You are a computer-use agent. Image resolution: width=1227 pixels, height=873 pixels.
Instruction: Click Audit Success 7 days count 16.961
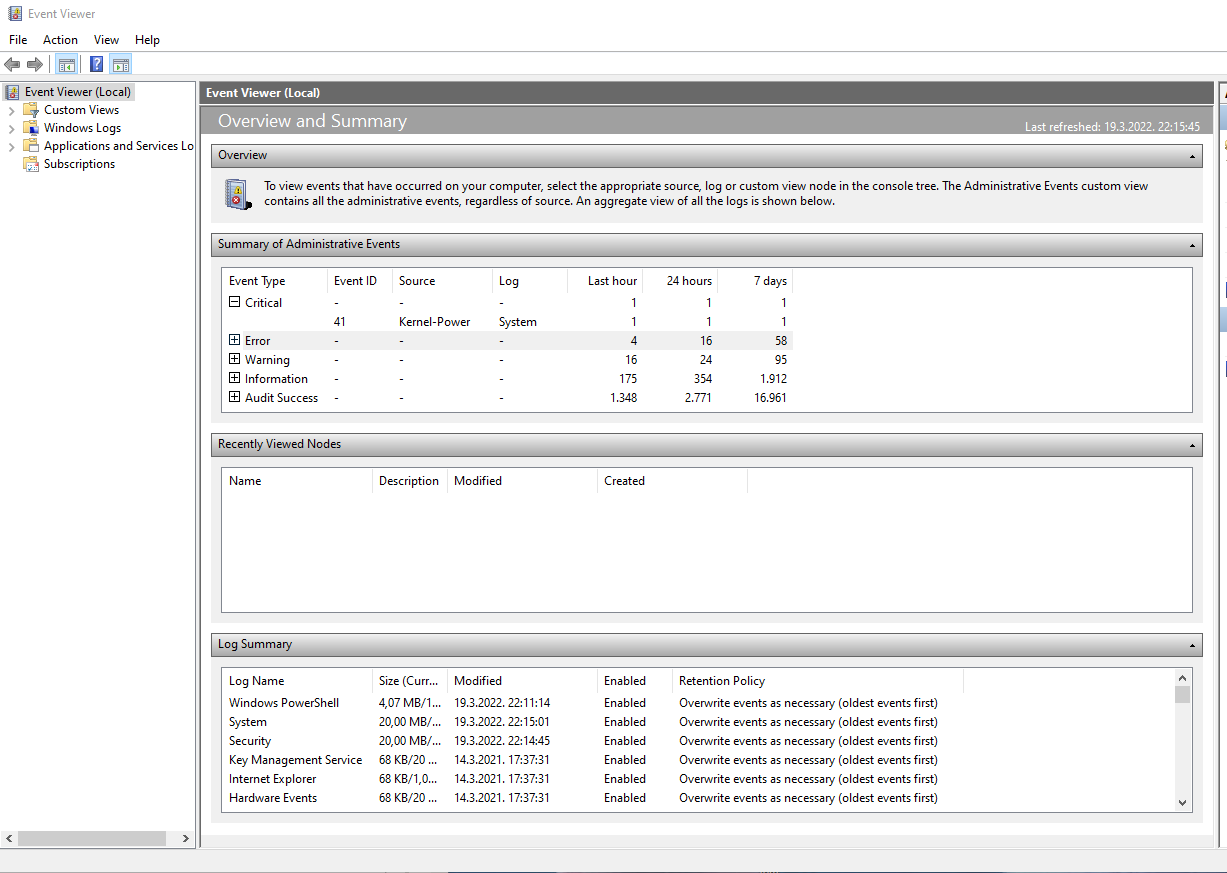770,398
